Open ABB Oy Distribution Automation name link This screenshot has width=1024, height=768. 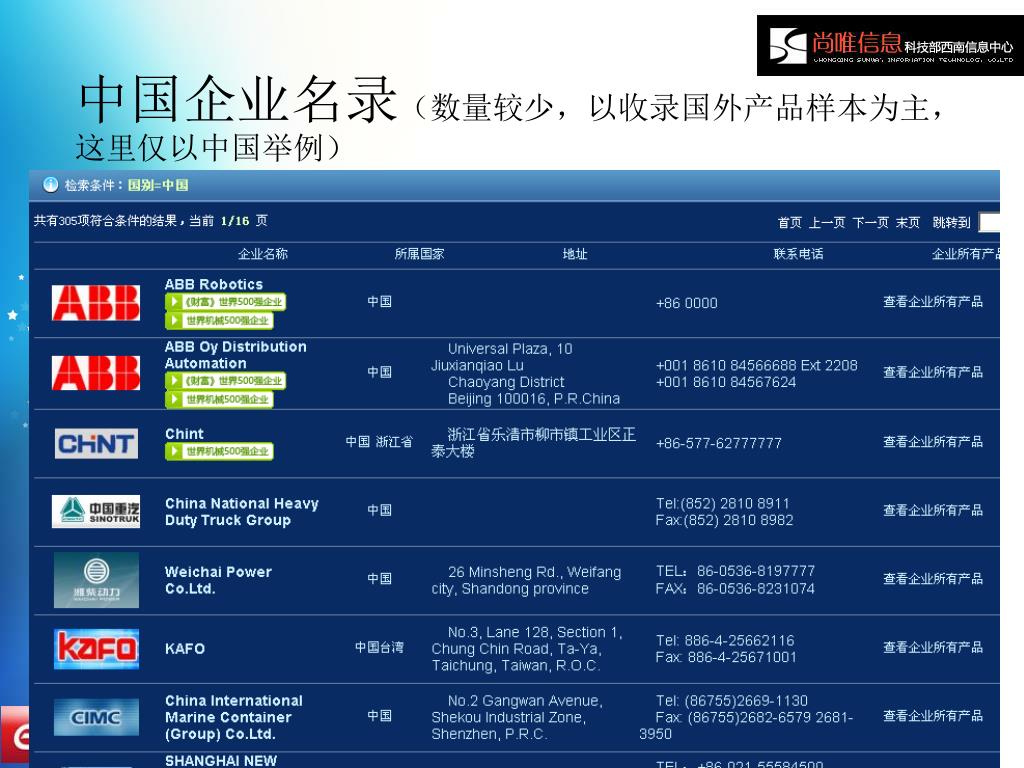pos(235,355)
